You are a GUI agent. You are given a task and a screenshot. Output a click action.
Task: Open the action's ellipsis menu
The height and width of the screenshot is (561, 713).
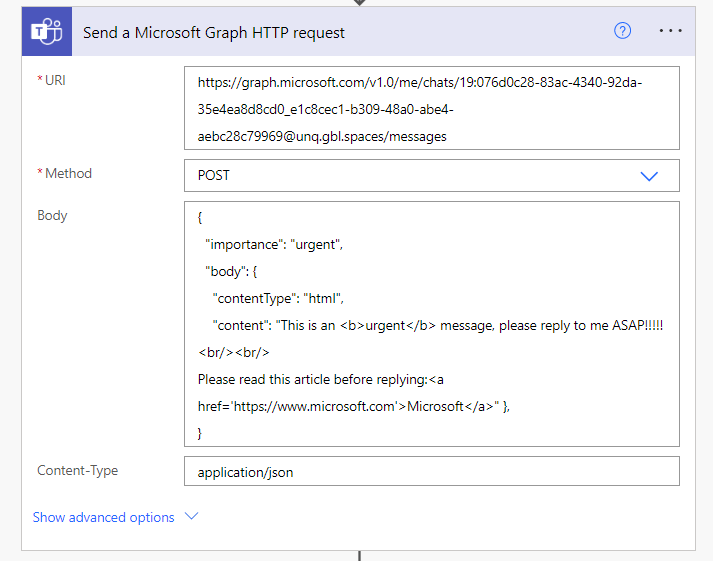(671, 31)
